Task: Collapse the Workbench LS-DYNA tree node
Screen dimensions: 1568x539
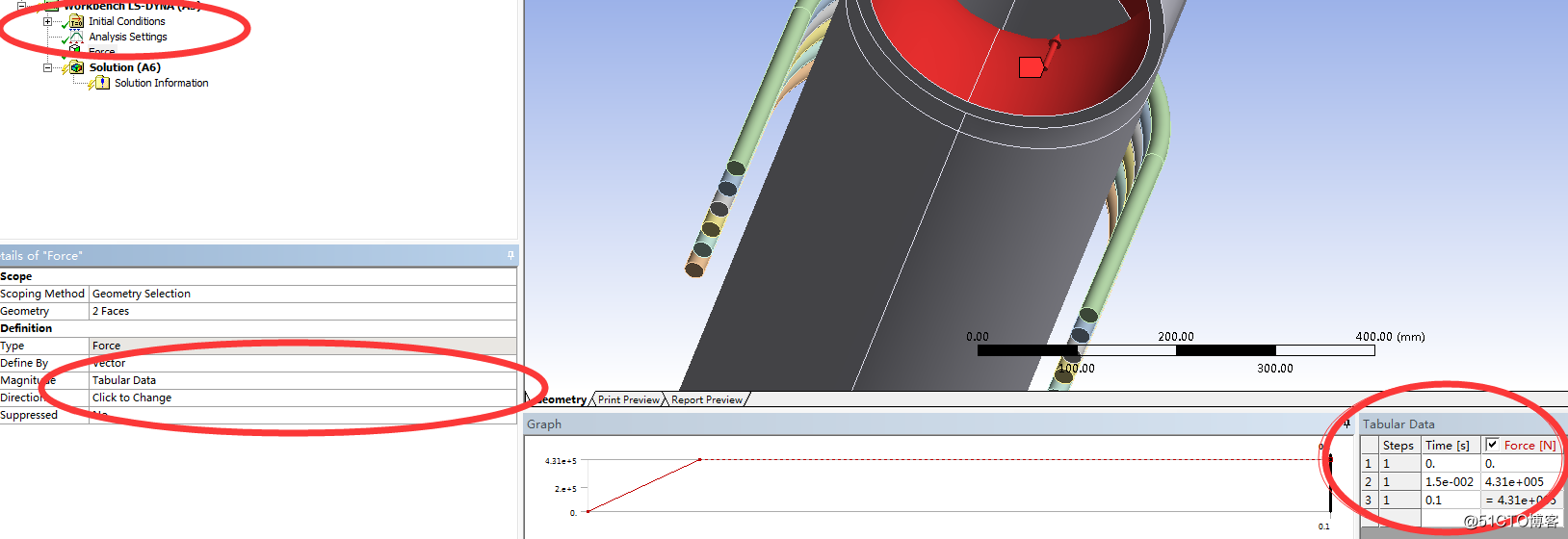Action: (21, 5)
